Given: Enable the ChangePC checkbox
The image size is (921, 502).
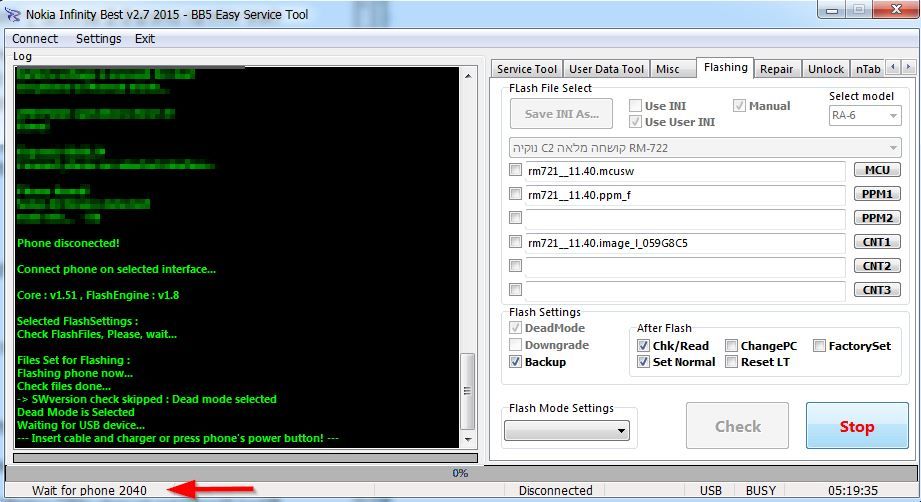Looking at the screenshot, I should tap(731, 345).
